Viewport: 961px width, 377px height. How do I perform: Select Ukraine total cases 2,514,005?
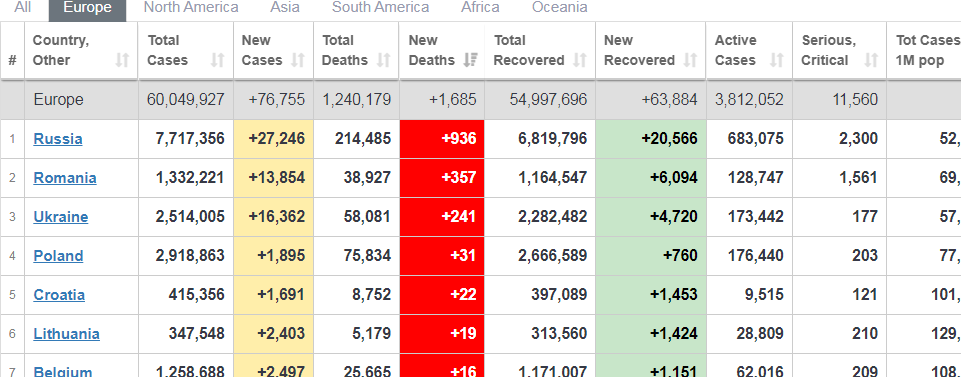(190, 217)
